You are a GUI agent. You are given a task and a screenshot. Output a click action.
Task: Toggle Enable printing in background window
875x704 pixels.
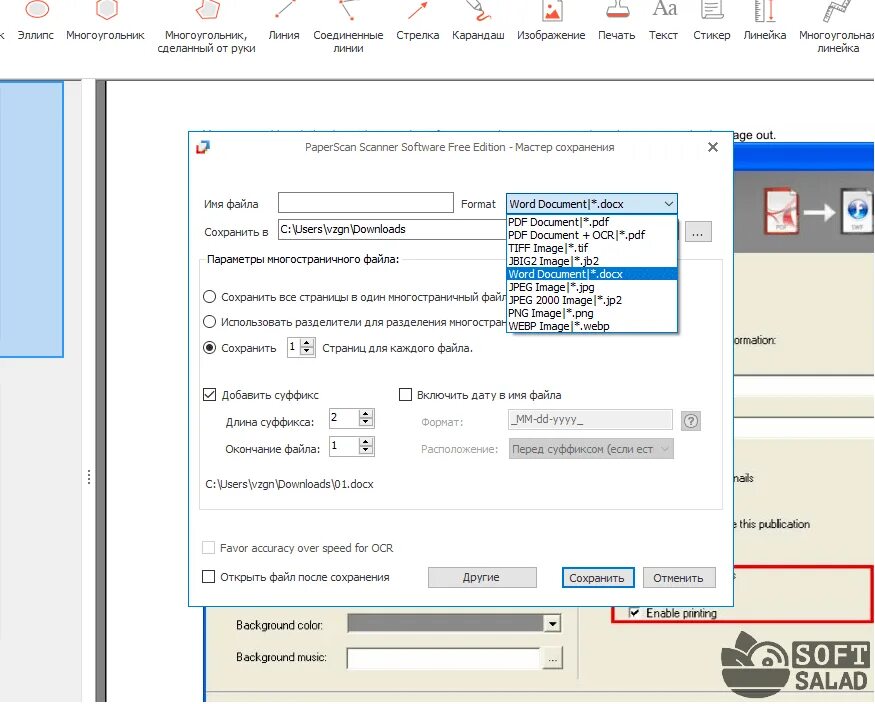point(634,613)
